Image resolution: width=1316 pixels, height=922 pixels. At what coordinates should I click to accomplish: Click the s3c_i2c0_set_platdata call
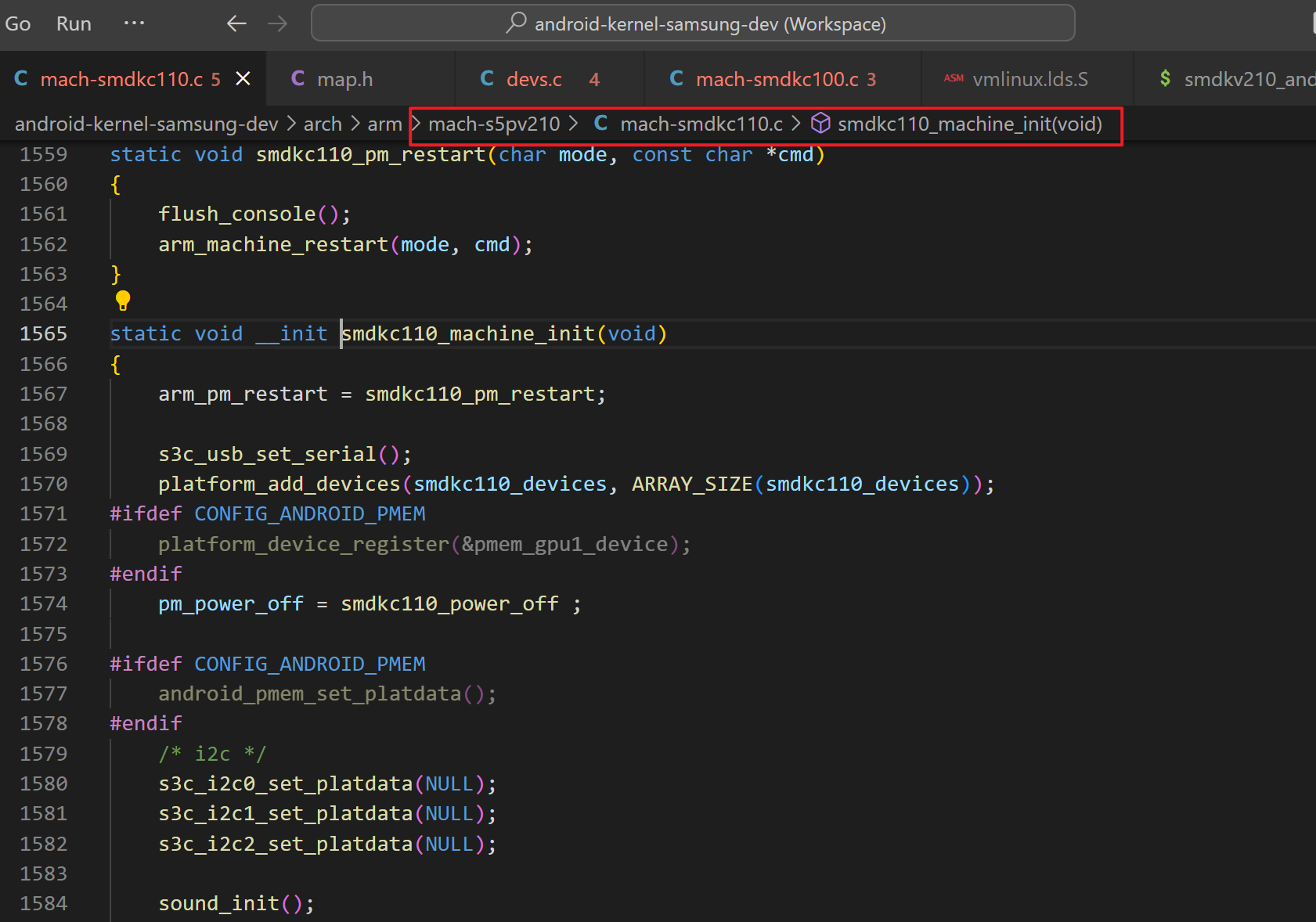point(285,783)
